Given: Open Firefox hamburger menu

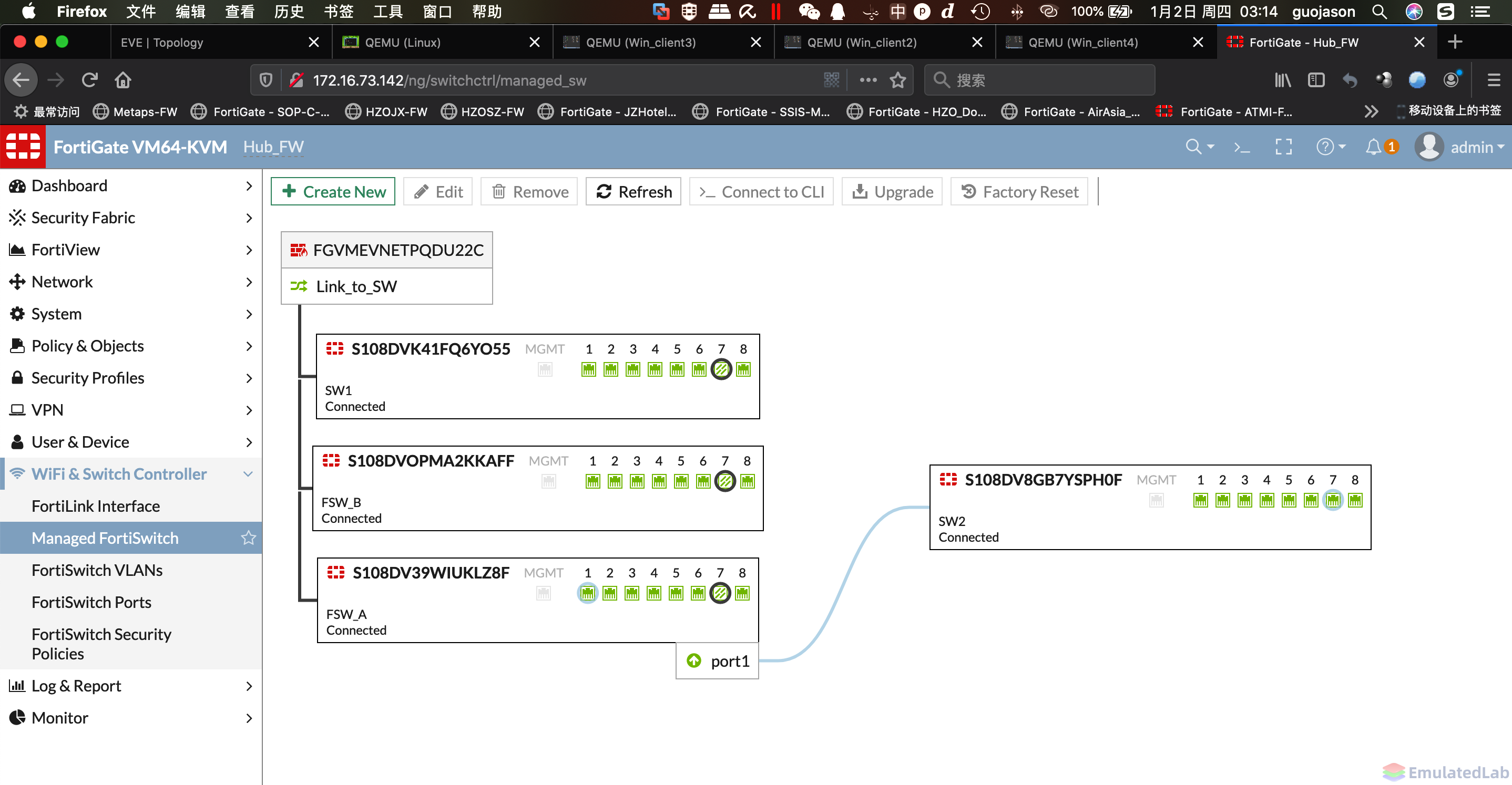Looking at the screenshot, I should (1493, 80).
